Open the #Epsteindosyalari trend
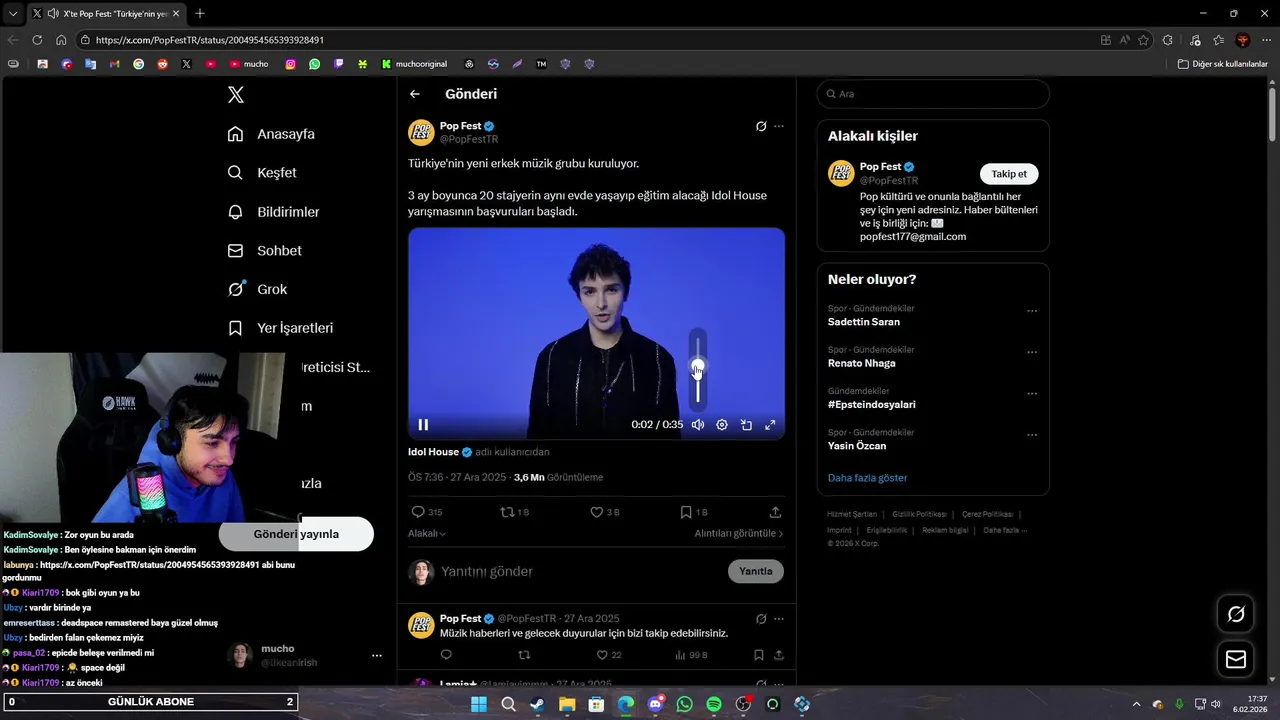Screen dimensions: 1280x720 click(872, 405)
